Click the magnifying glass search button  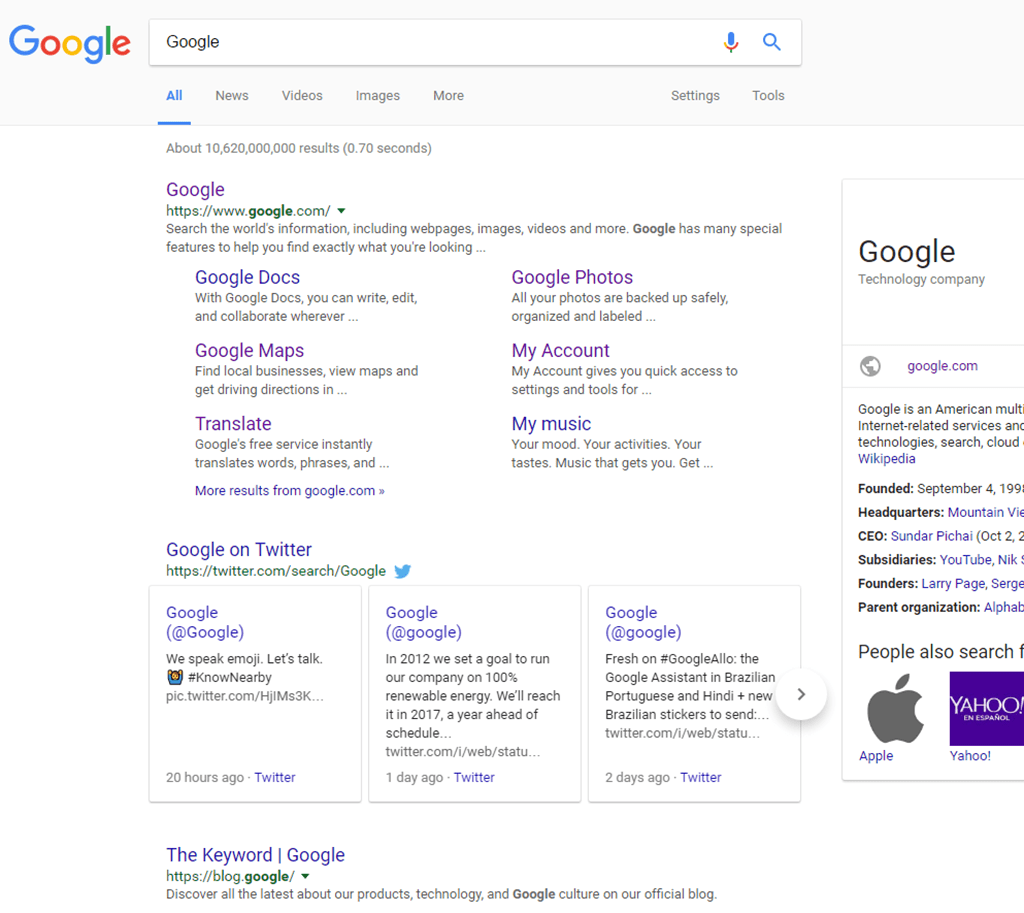772,42
